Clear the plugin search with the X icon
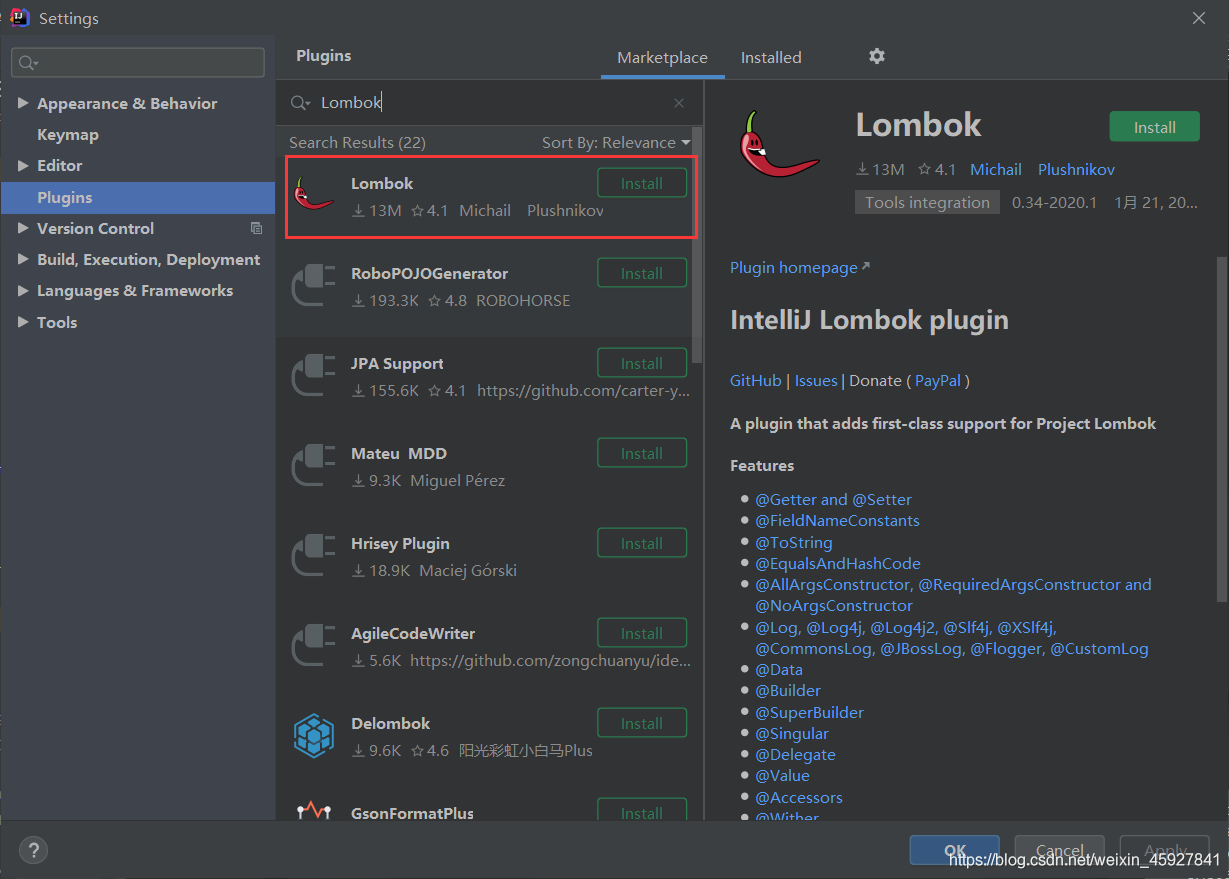The width and height of the screenshot is (1229, 879). [x=679, y=103]
